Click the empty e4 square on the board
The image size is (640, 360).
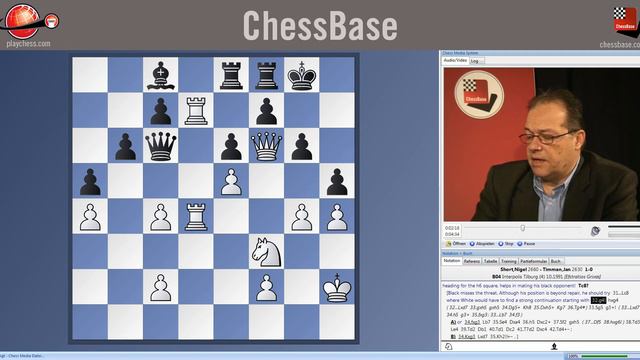[231, 216]
